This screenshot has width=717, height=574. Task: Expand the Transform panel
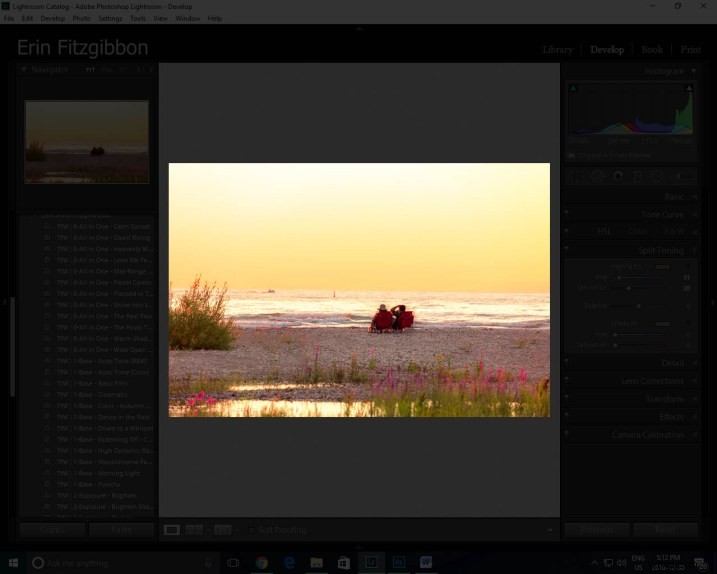pyautogui.click(x=664, y=399)
